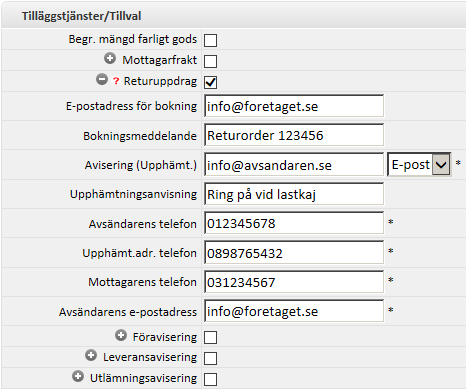This screenshot has width=466, height=390.
Task: Enable Begr. mängd farligt gods checkbox
Action: tap(210, 40)
